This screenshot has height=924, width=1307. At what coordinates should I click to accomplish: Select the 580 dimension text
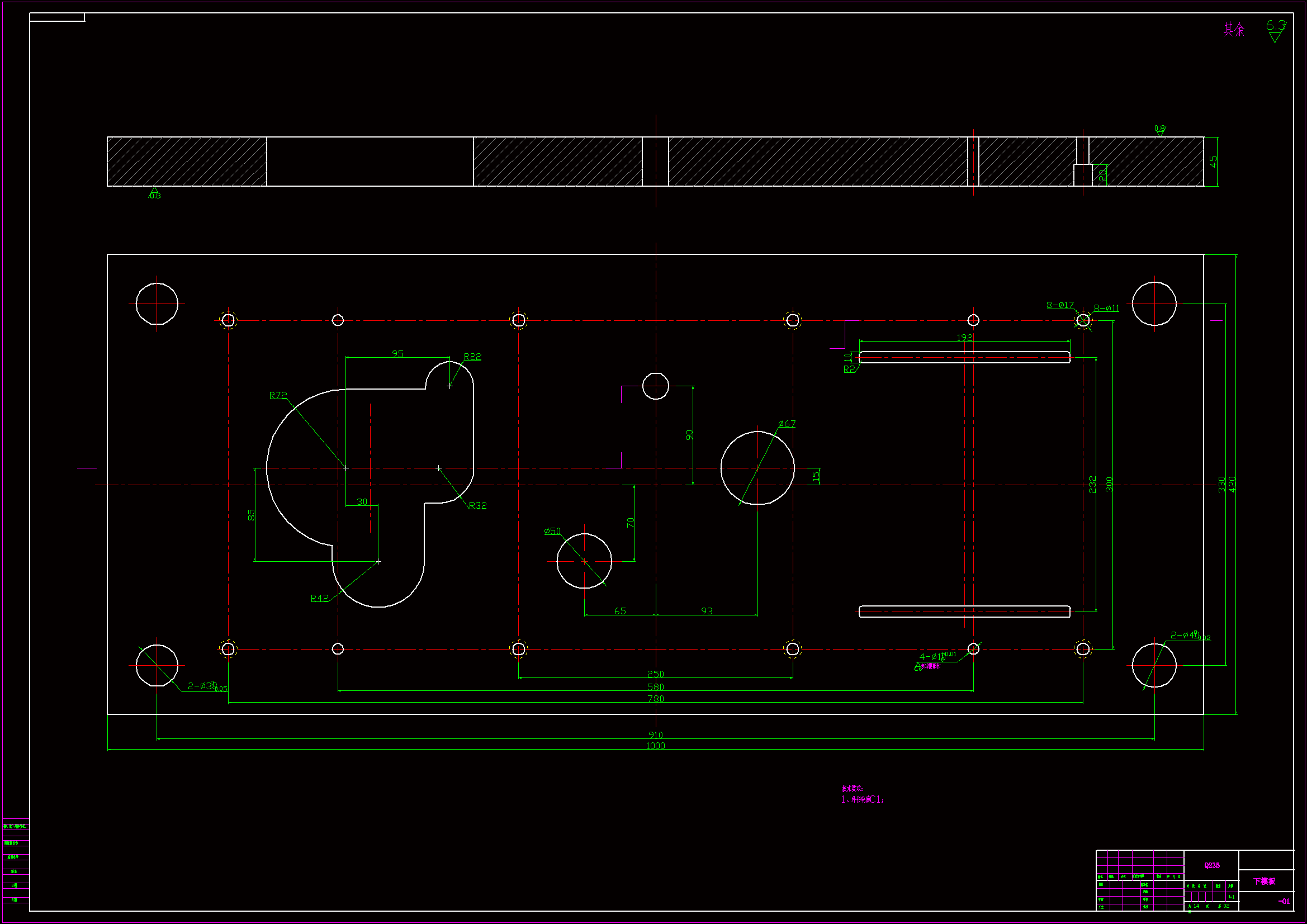[655, 686]
